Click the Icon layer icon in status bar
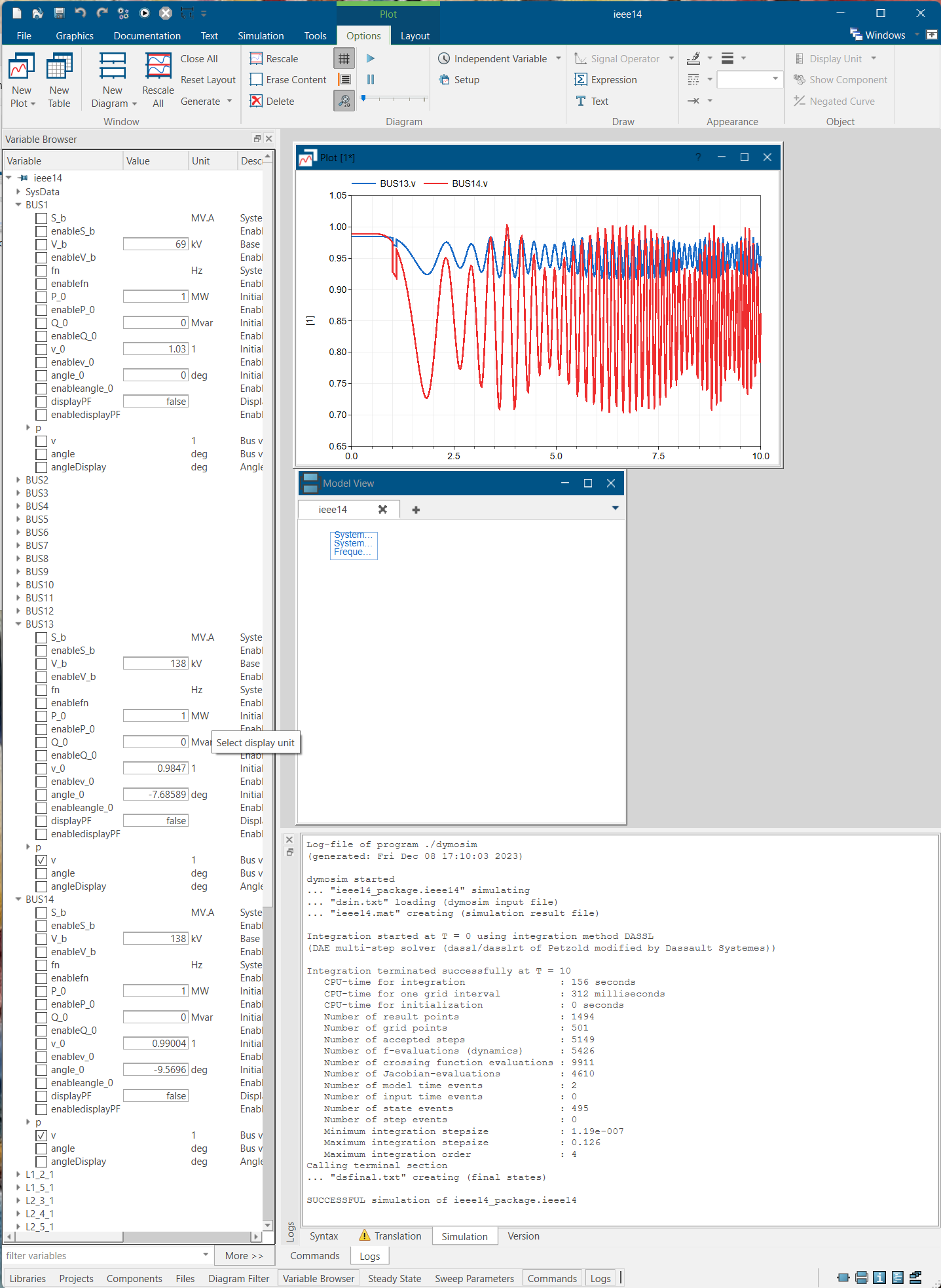 843,1278
